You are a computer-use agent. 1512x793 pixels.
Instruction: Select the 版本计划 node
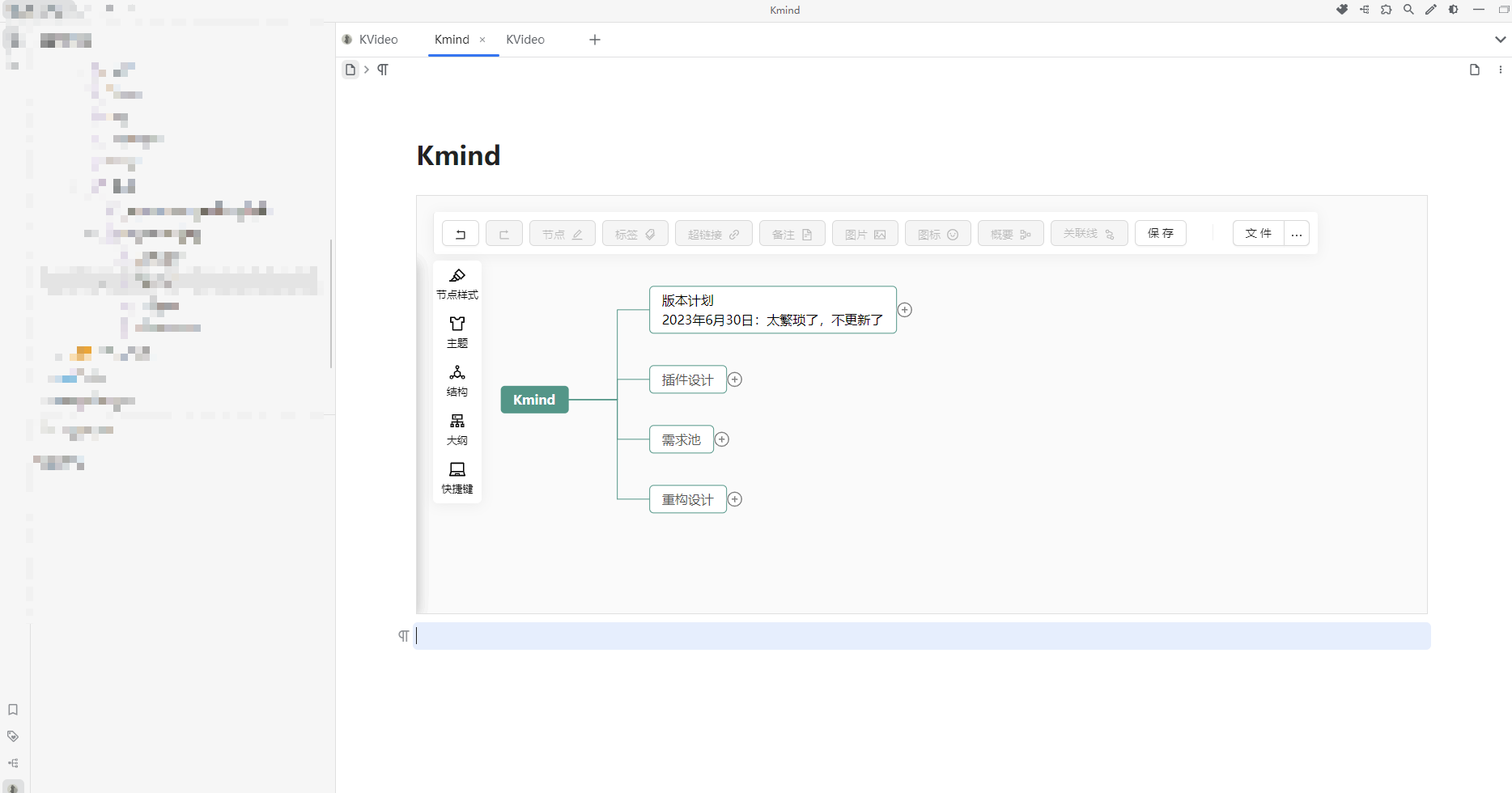click(773, 310)
